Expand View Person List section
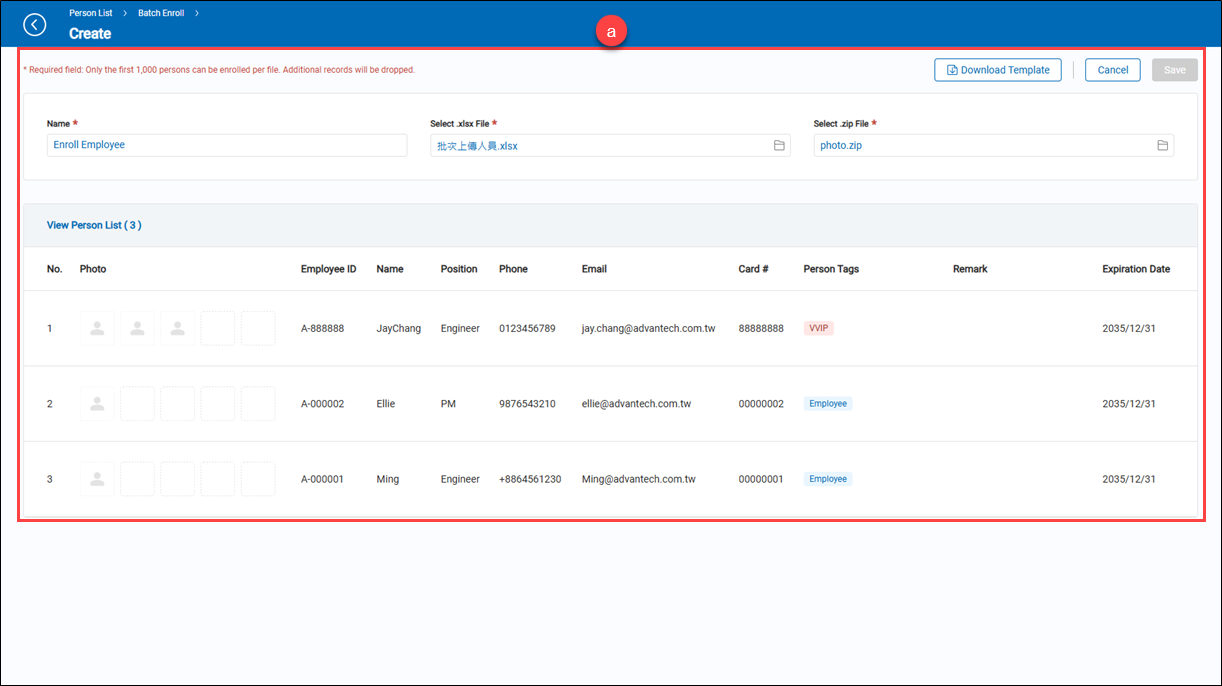 [x=94, y=226]
